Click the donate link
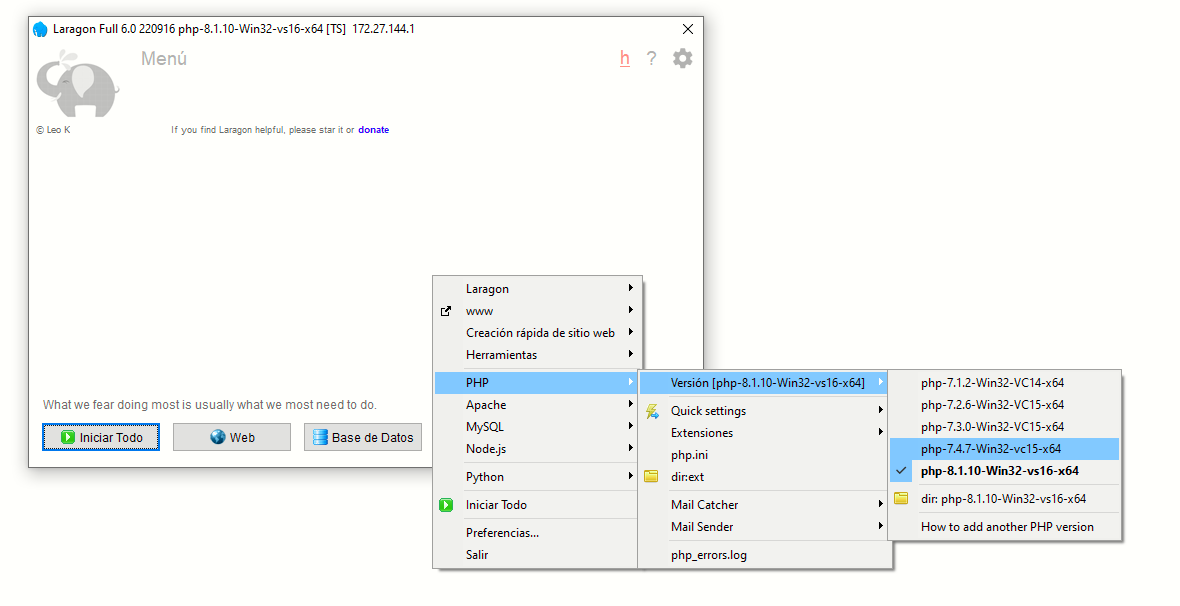This screenshot has height=606, width=1180. pyautogui.click(x=373, y=130)
